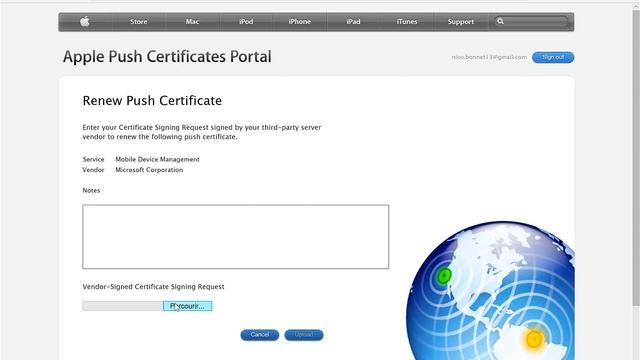
Task: Click the Sign out button
Action: pyautogui.click(x=553, y=57)
